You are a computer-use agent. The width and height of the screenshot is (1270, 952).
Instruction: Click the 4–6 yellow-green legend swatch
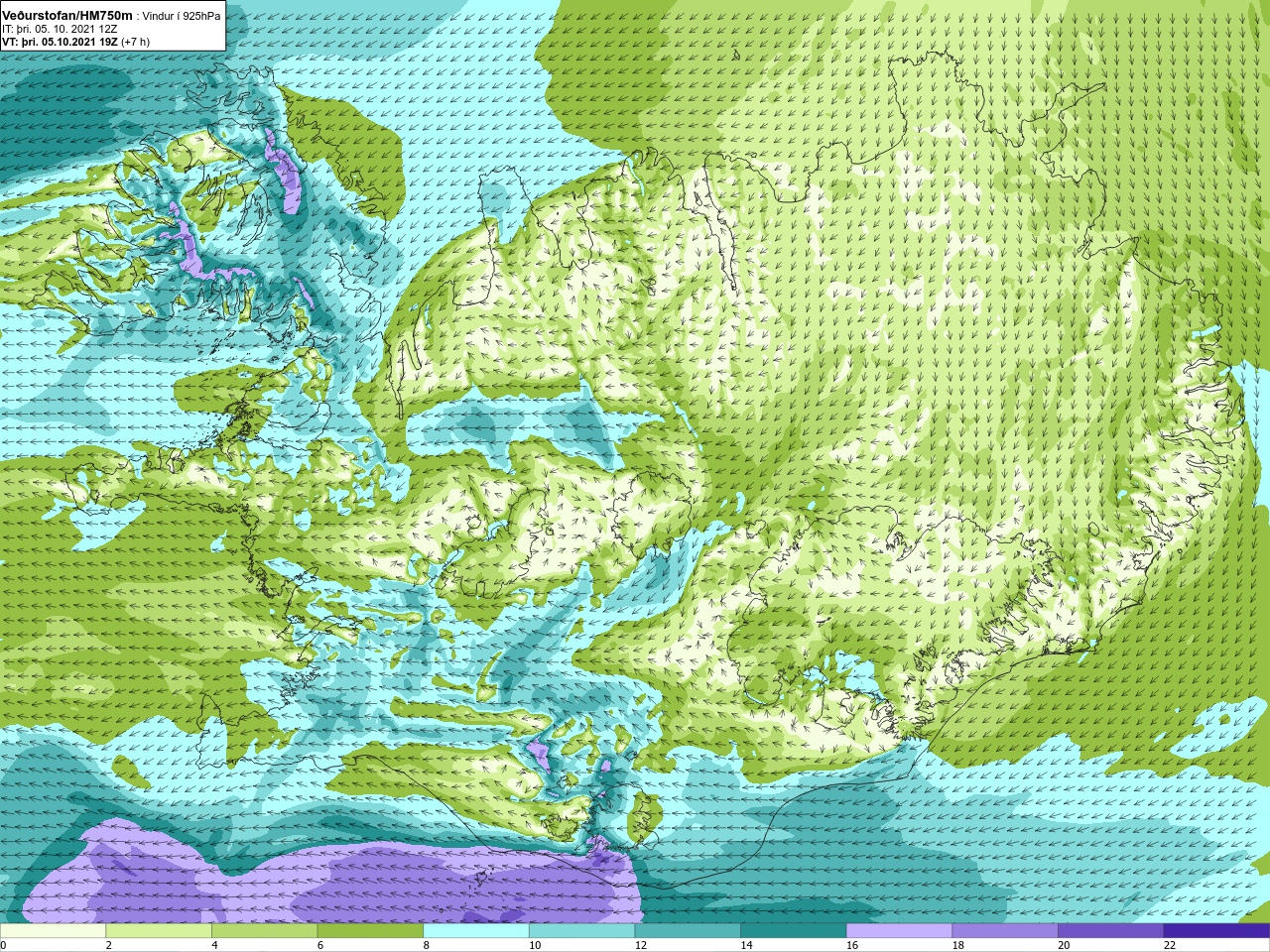point(264,931)
